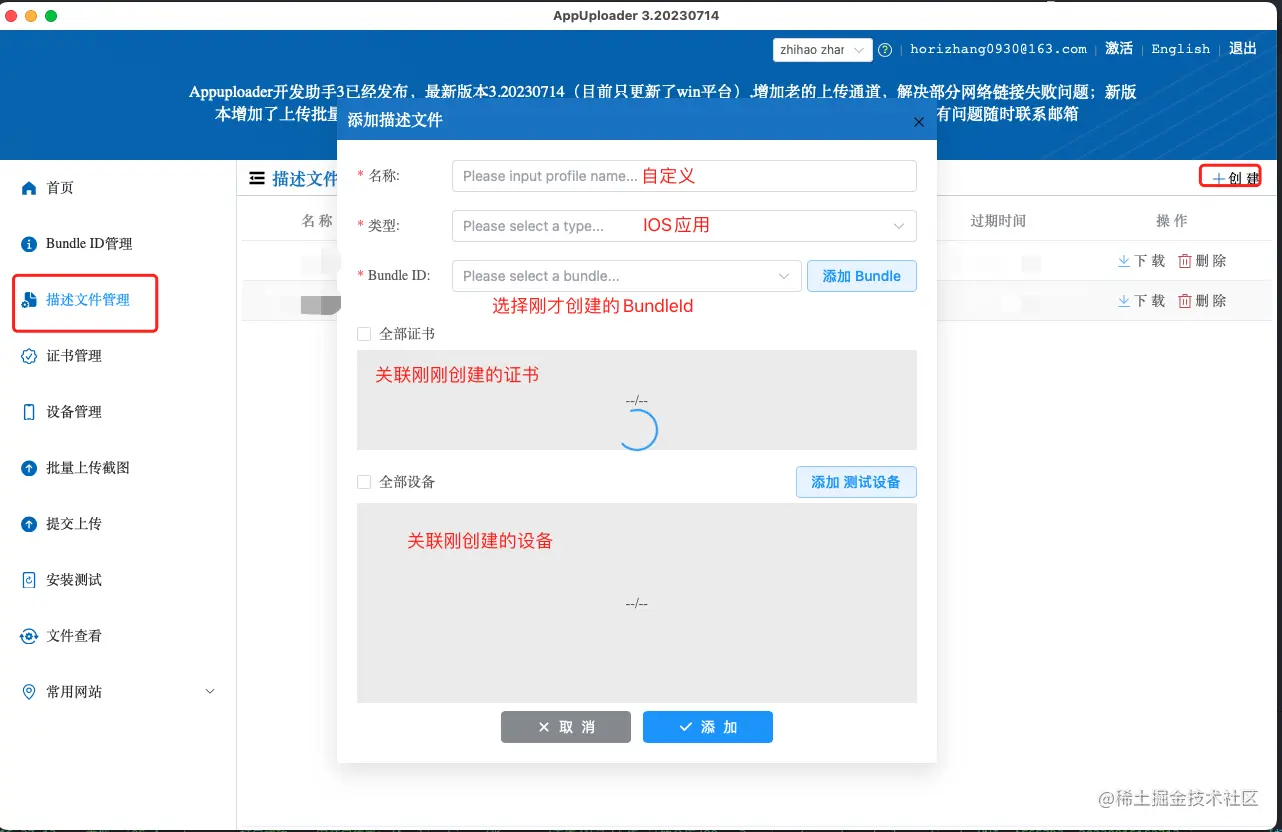Log out using 退出
This screenshot has width=1282, height=832.
(1243, 48)
